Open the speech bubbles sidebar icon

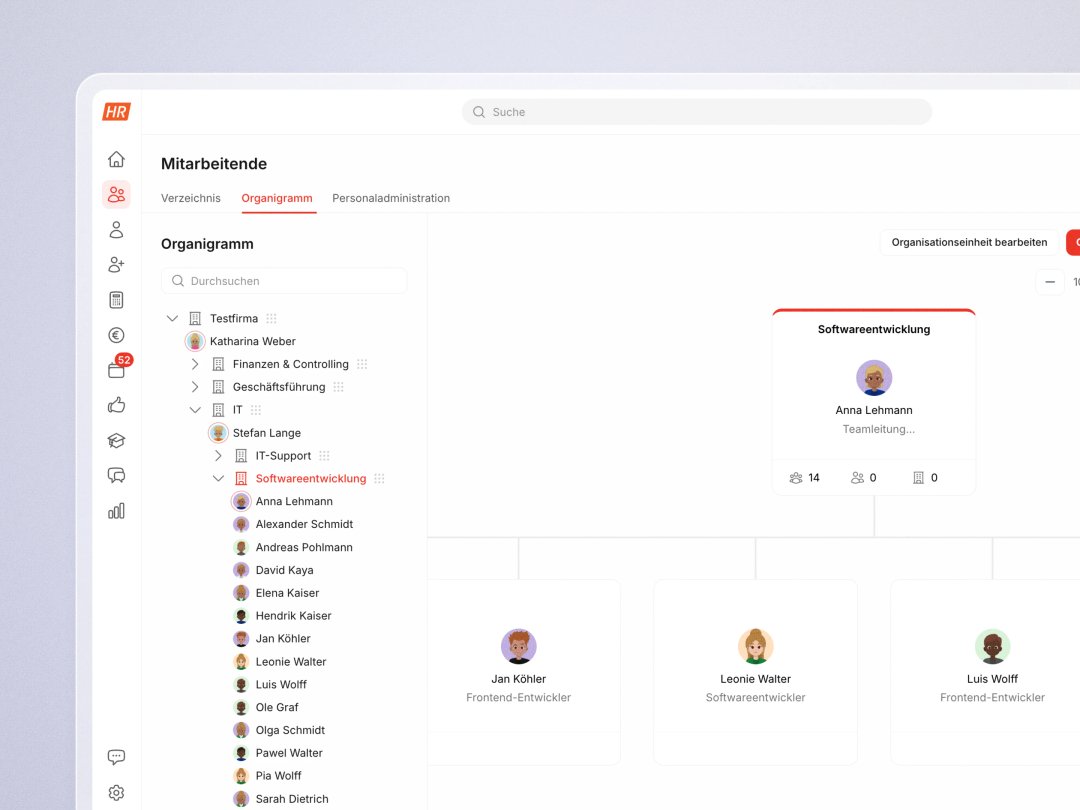tap(116, 475)
